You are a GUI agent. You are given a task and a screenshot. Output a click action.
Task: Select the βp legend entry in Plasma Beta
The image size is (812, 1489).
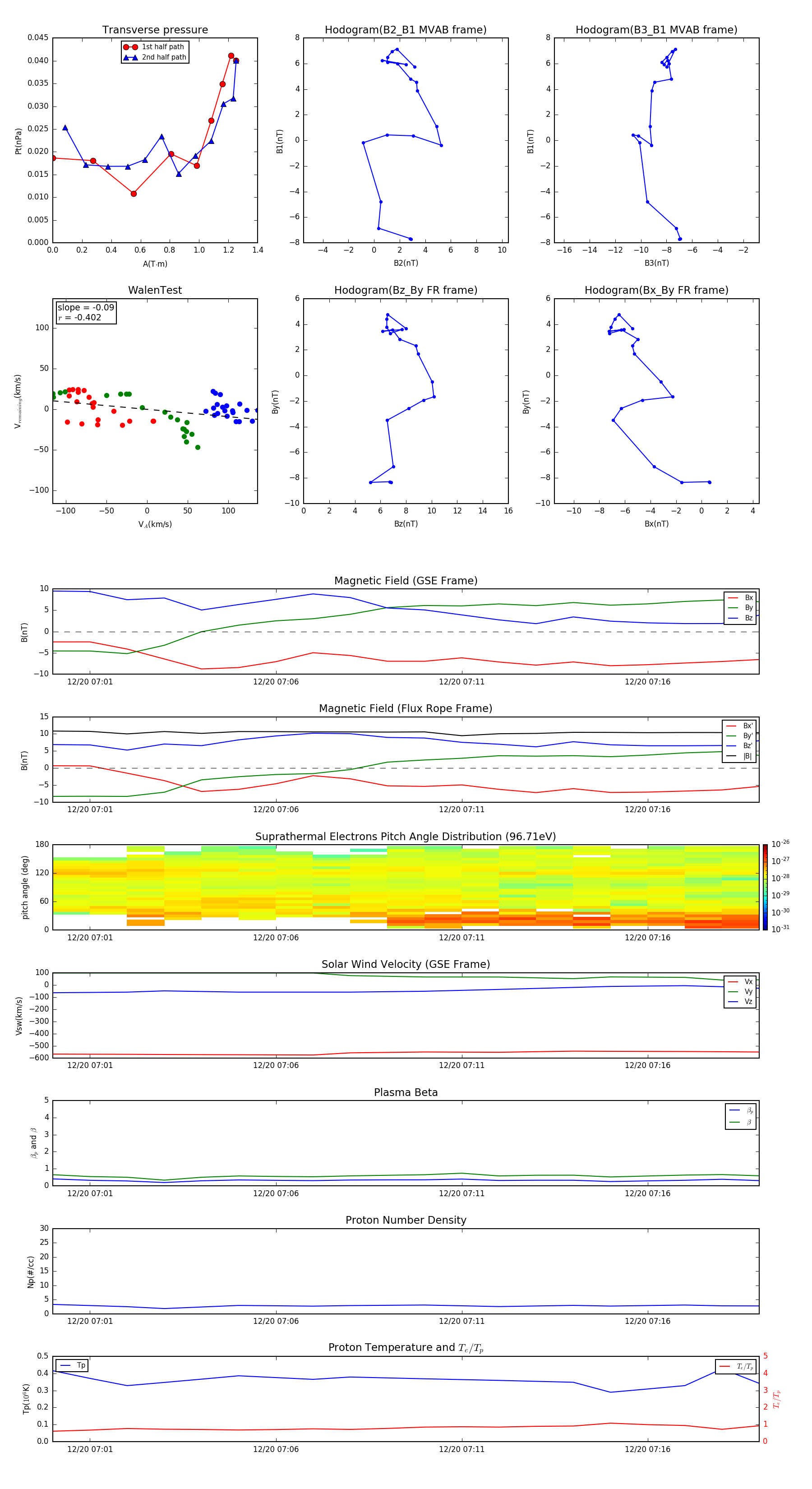(x=741, y=1110)
